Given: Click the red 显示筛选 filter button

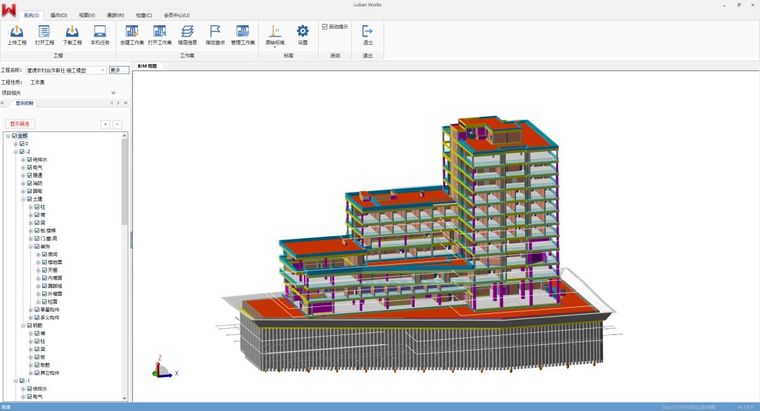Looking at the screenshot, I should (x=21, y=124).
